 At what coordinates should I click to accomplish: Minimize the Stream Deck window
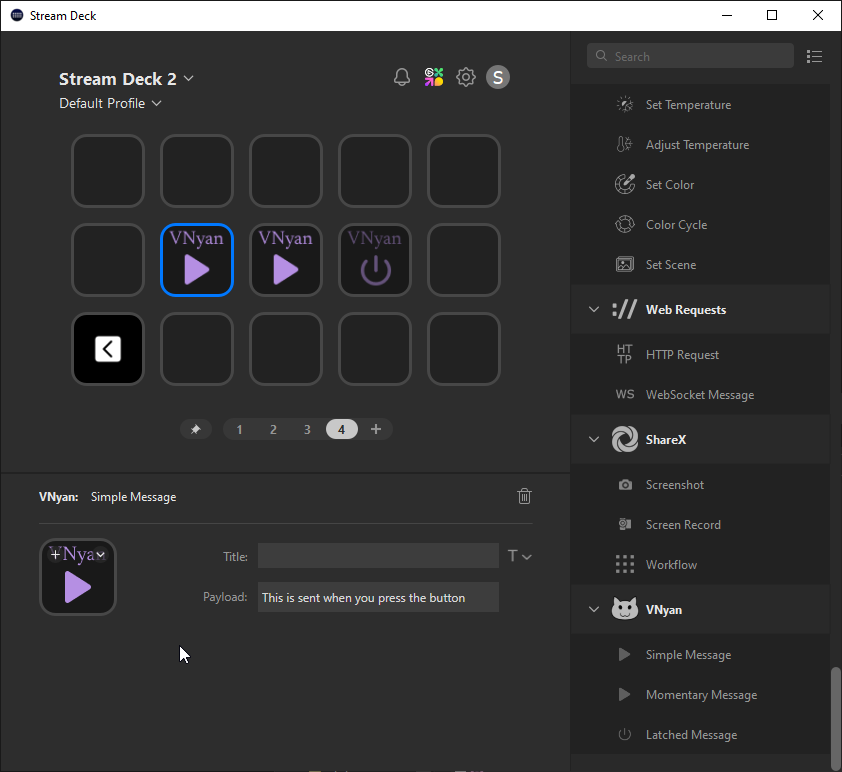727,16
